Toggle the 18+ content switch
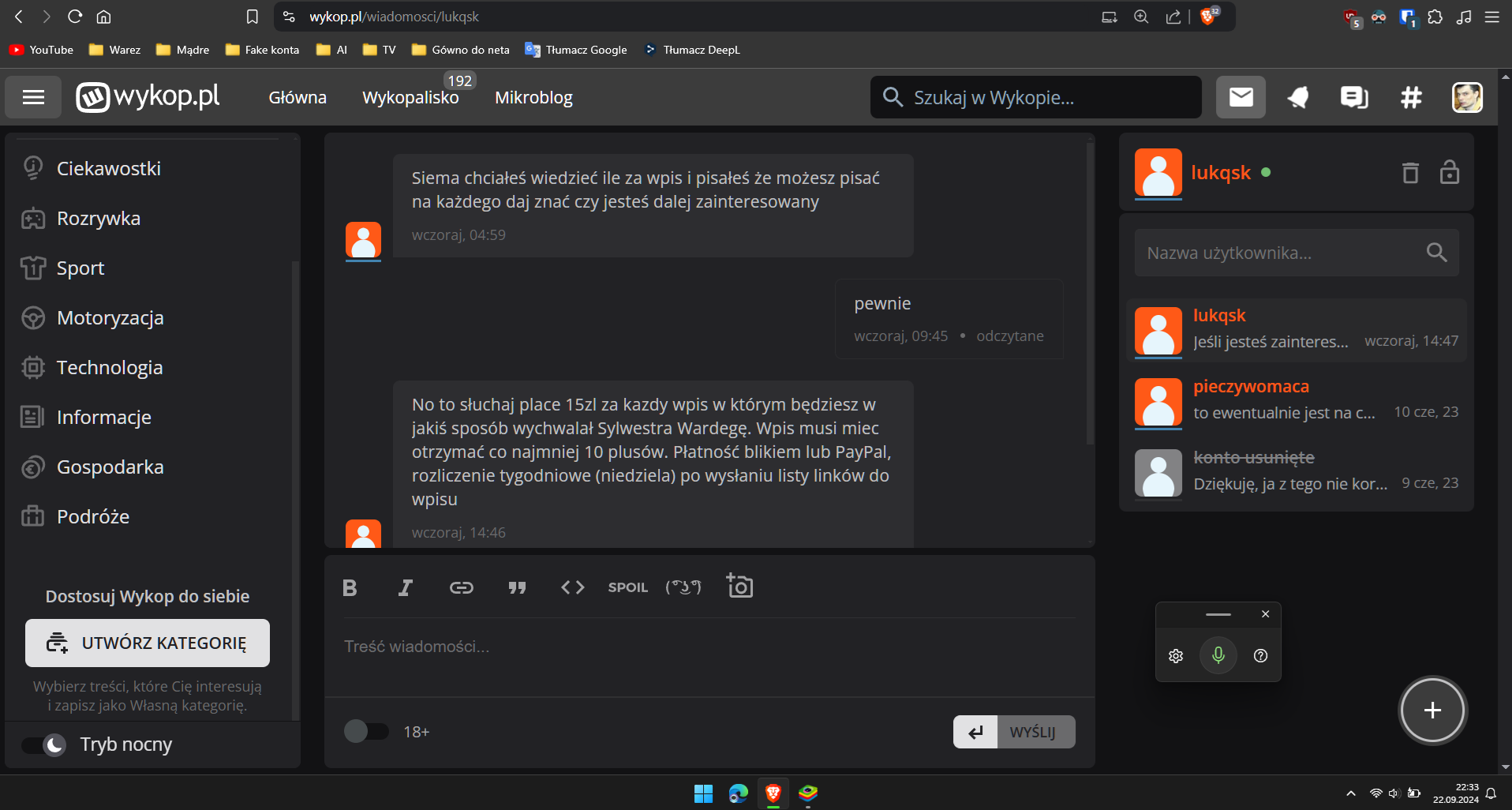The image size is (1512, 810). [366, 731]
